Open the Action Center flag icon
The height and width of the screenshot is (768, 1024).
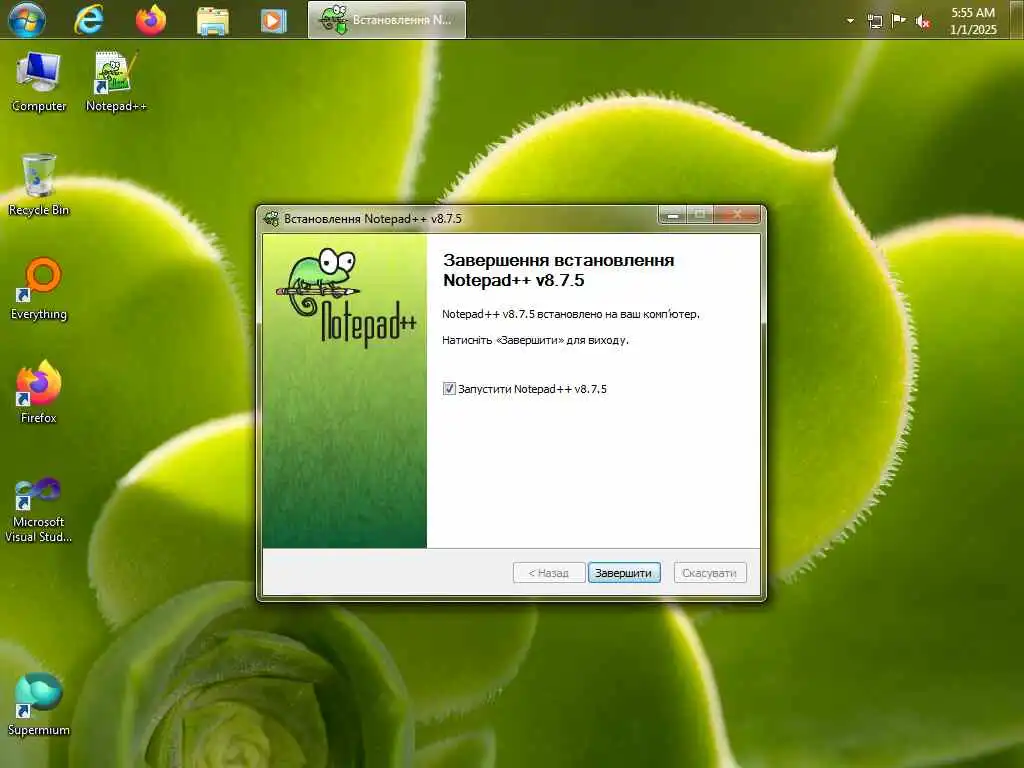tap(899, 21)
